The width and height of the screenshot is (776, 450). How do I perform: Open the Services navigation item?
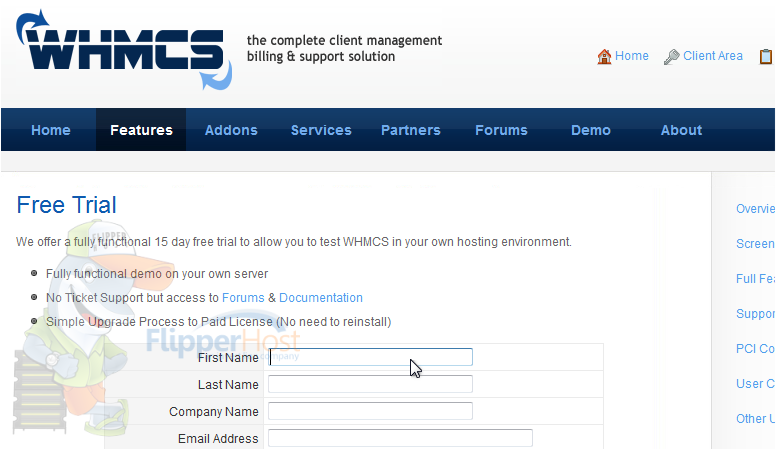(x=321, y=130)
